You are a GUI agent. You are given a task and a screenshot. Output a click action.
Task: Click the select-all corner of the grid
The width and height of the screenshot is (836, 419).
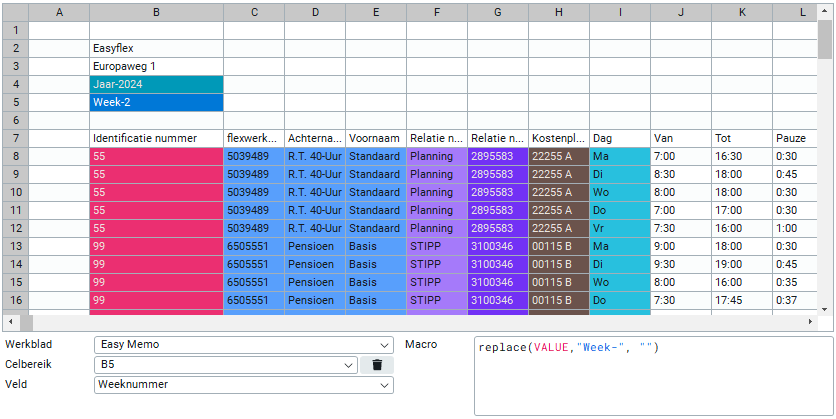(14, 11)
